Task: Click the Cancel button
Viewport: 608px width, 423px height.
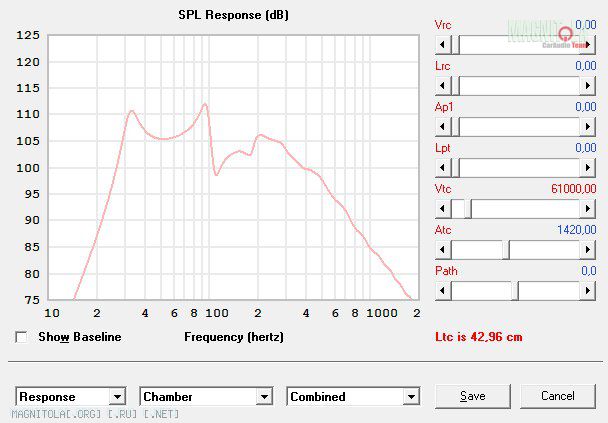Action: 558,396
